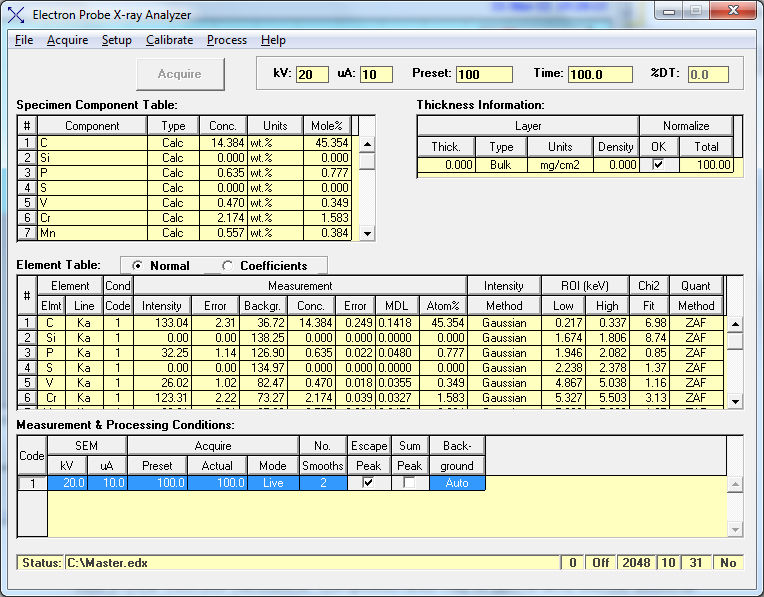The image size is (764, 597).
Task: Open the File menu
Action: click(24, 40)
